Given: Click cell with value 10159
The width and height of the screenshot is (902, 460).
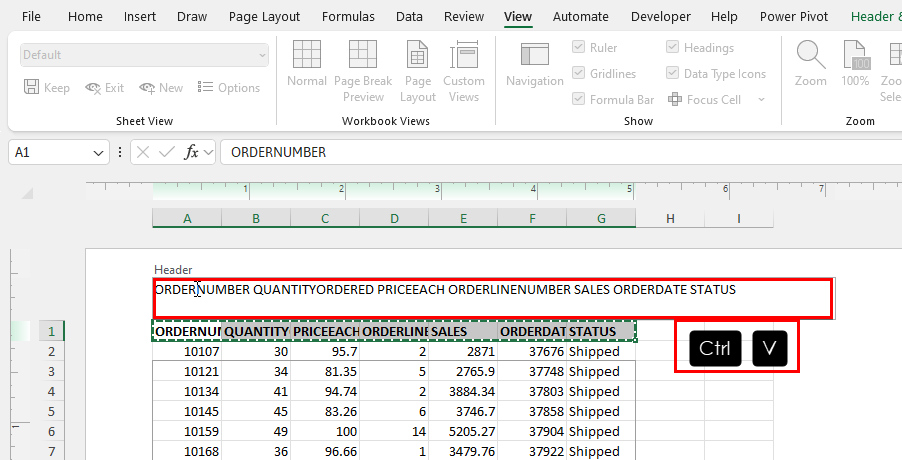Looking at the screenshot, I should pos(187,432).
